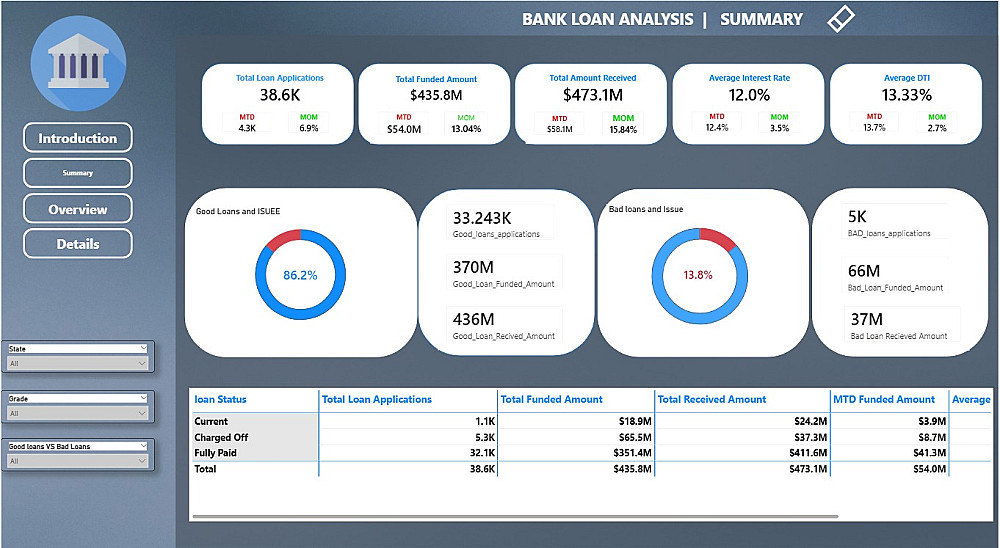Click the $473.1M Total Amount Received value
Viewport: 1000px width, 548px height.
click(592, 95)
